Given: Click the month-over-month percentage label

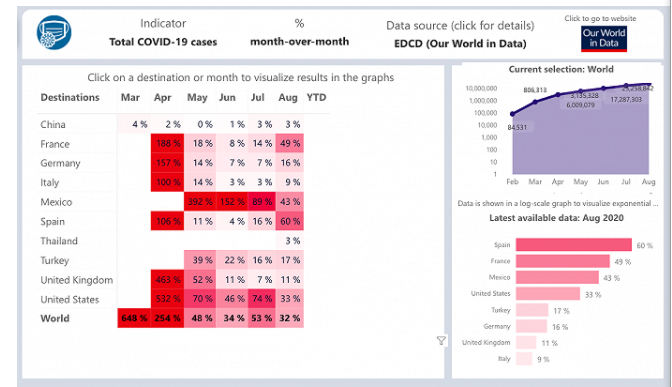Looking at the screenshot, I should [300, 42].
